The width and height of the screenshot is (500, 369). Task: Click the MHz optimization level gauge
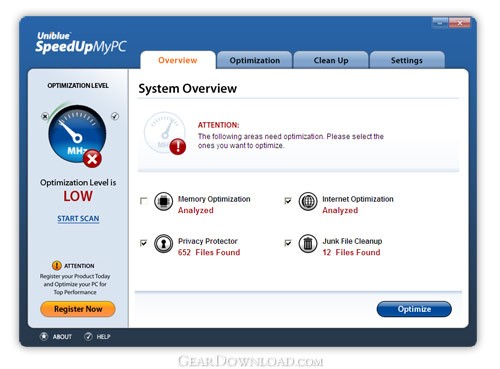click(x=77, y=134)
